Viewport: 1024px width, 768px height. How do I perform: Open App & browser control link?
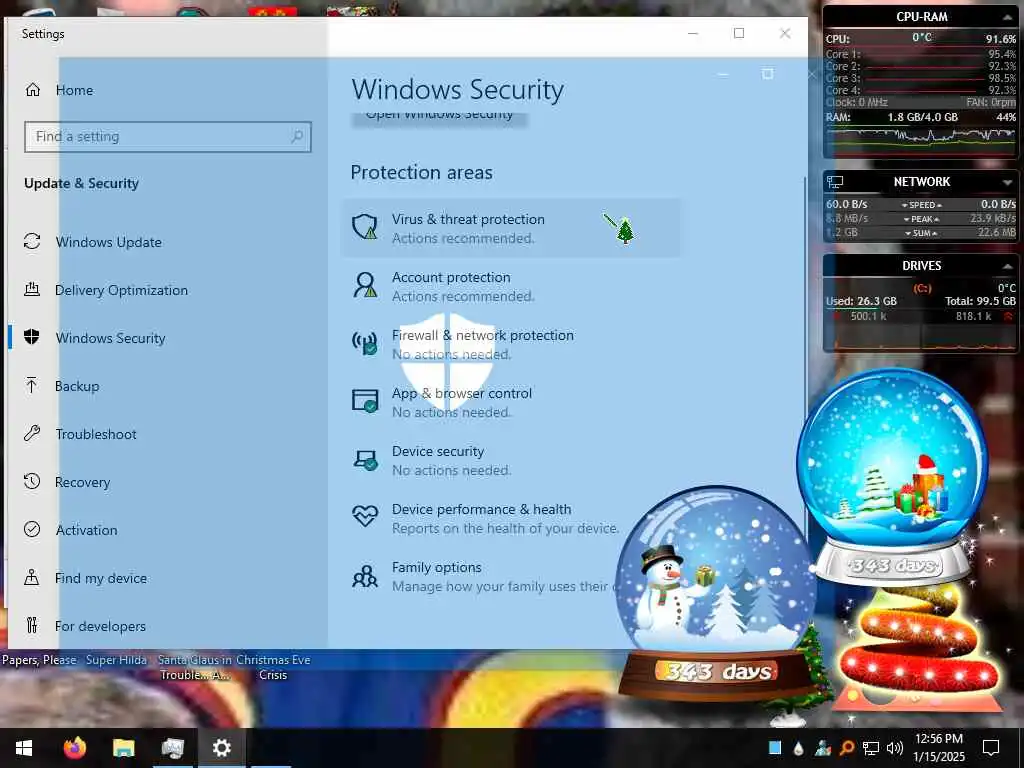click(462, 393)
